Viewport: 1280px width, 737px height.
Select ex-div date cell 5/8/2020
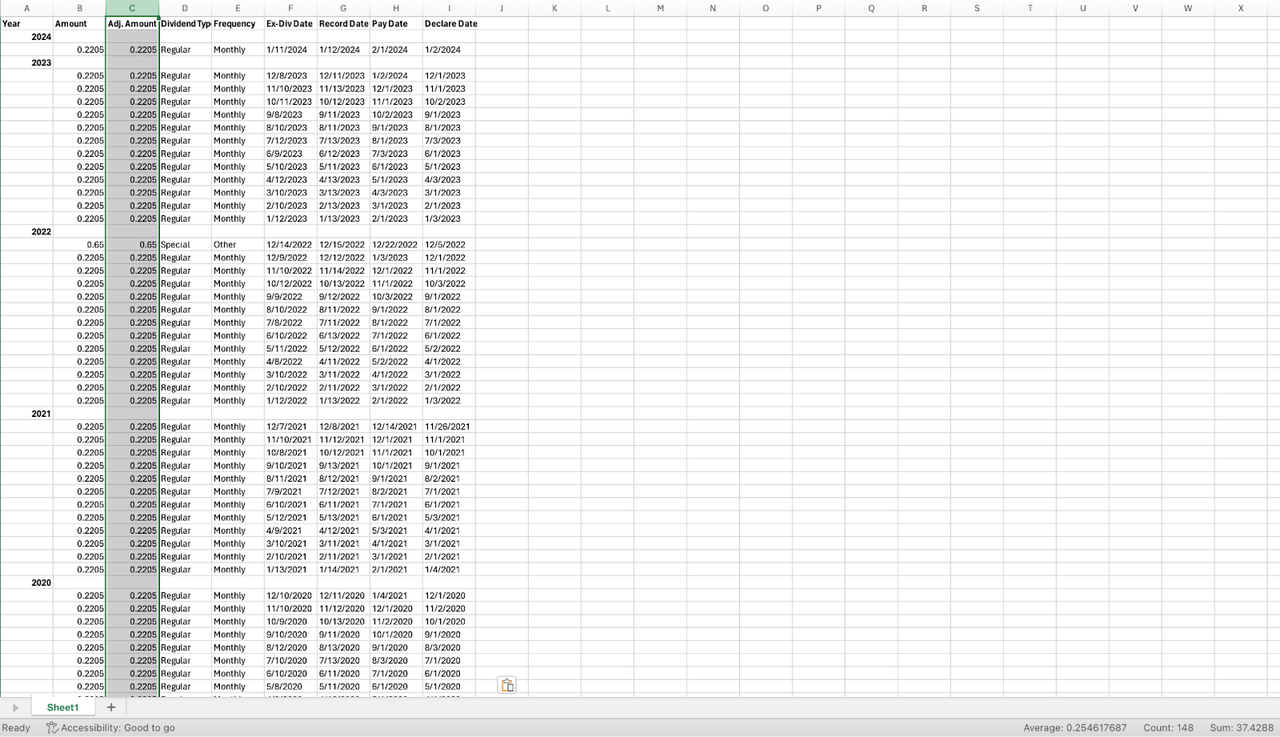tap(290, 687)
